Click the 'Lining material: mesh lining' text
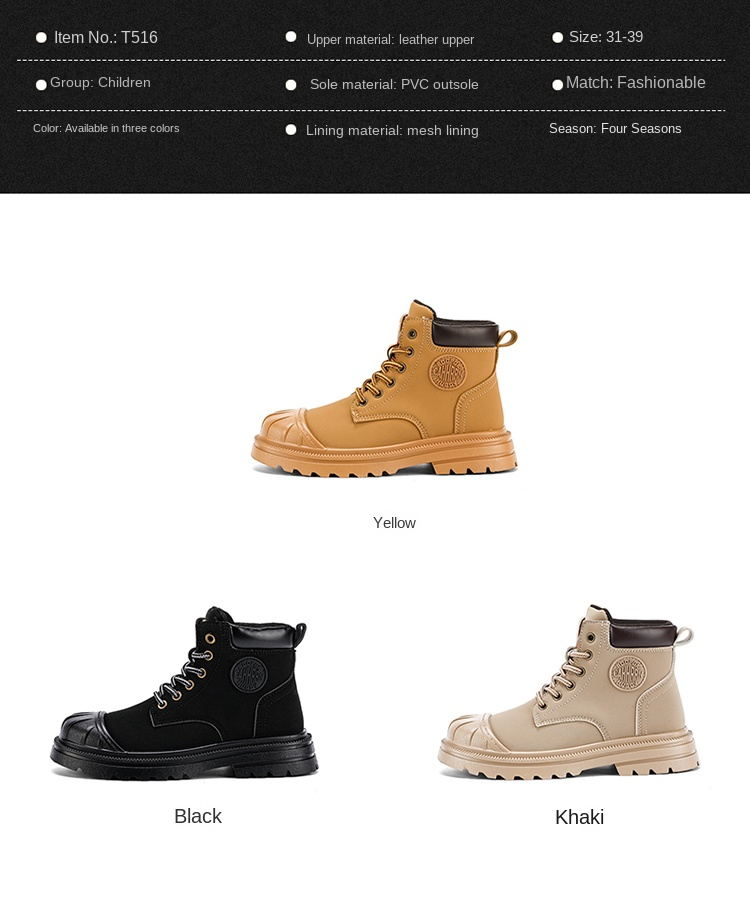The height and width of the screenshot is (907, 750). [392, 130]
